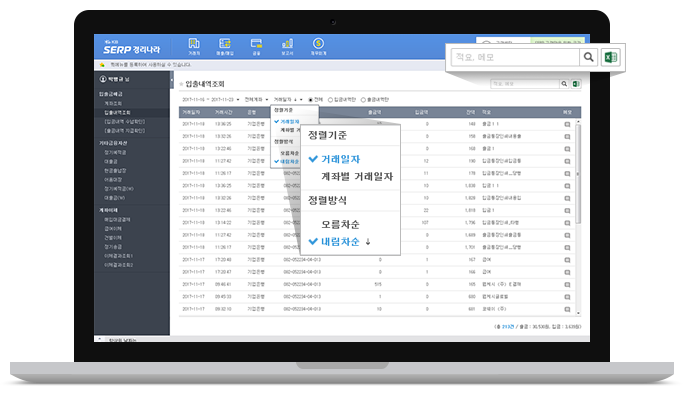Choose 오름차순 in sort order popup
This screenshot has width=684, height=396.
pyautogui.click(x=340, y=224)
